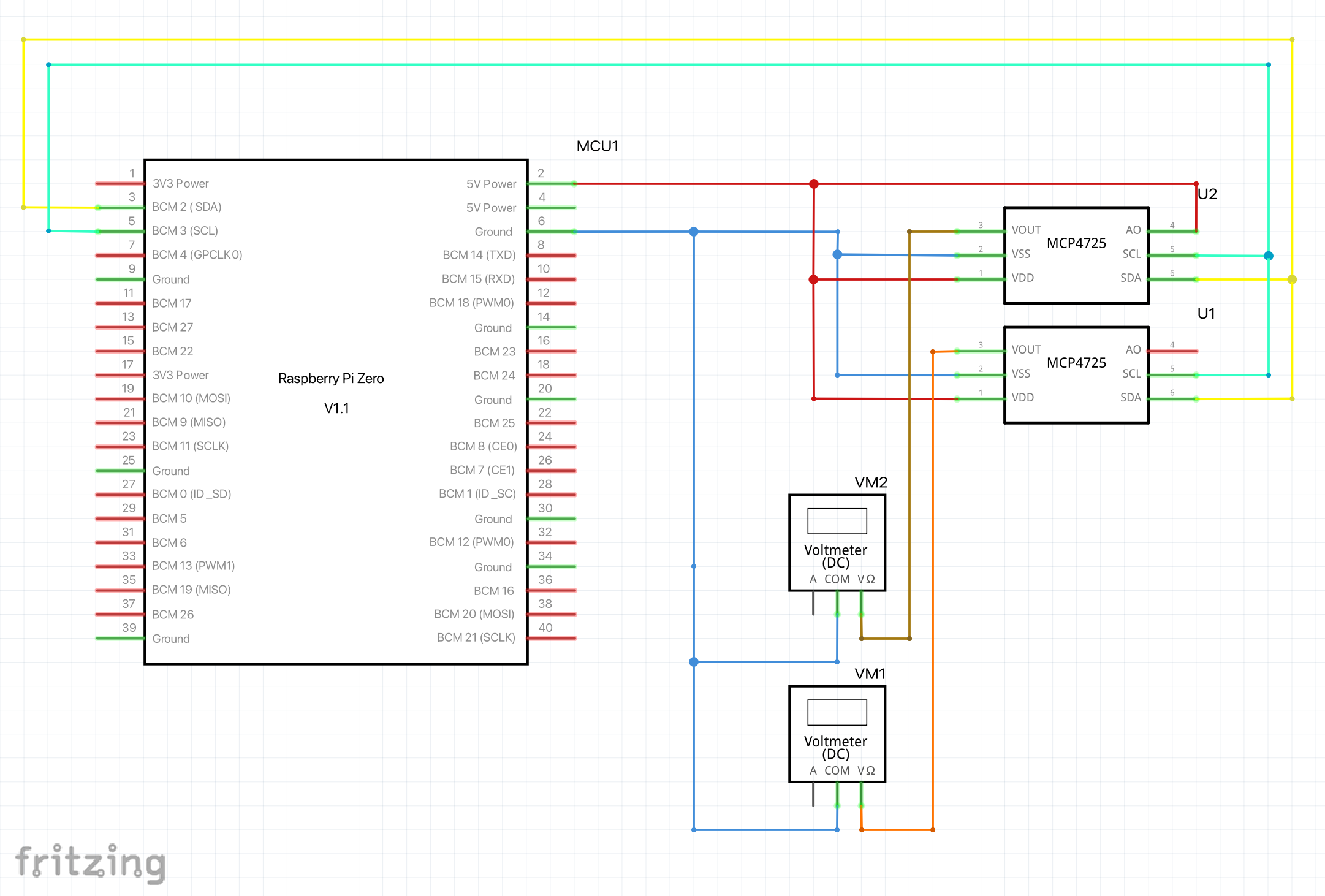The height and width of the screenshot is (896, 1325).
Task: Click the BCM 17 pin label
Action: click(172, 303)
